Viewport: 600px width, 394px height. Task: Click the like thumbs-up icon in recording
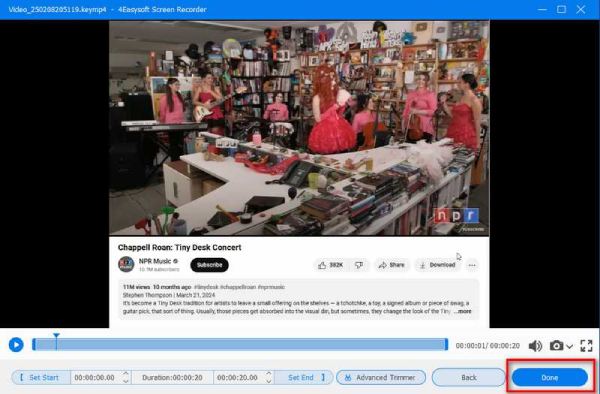click(322, 265)
